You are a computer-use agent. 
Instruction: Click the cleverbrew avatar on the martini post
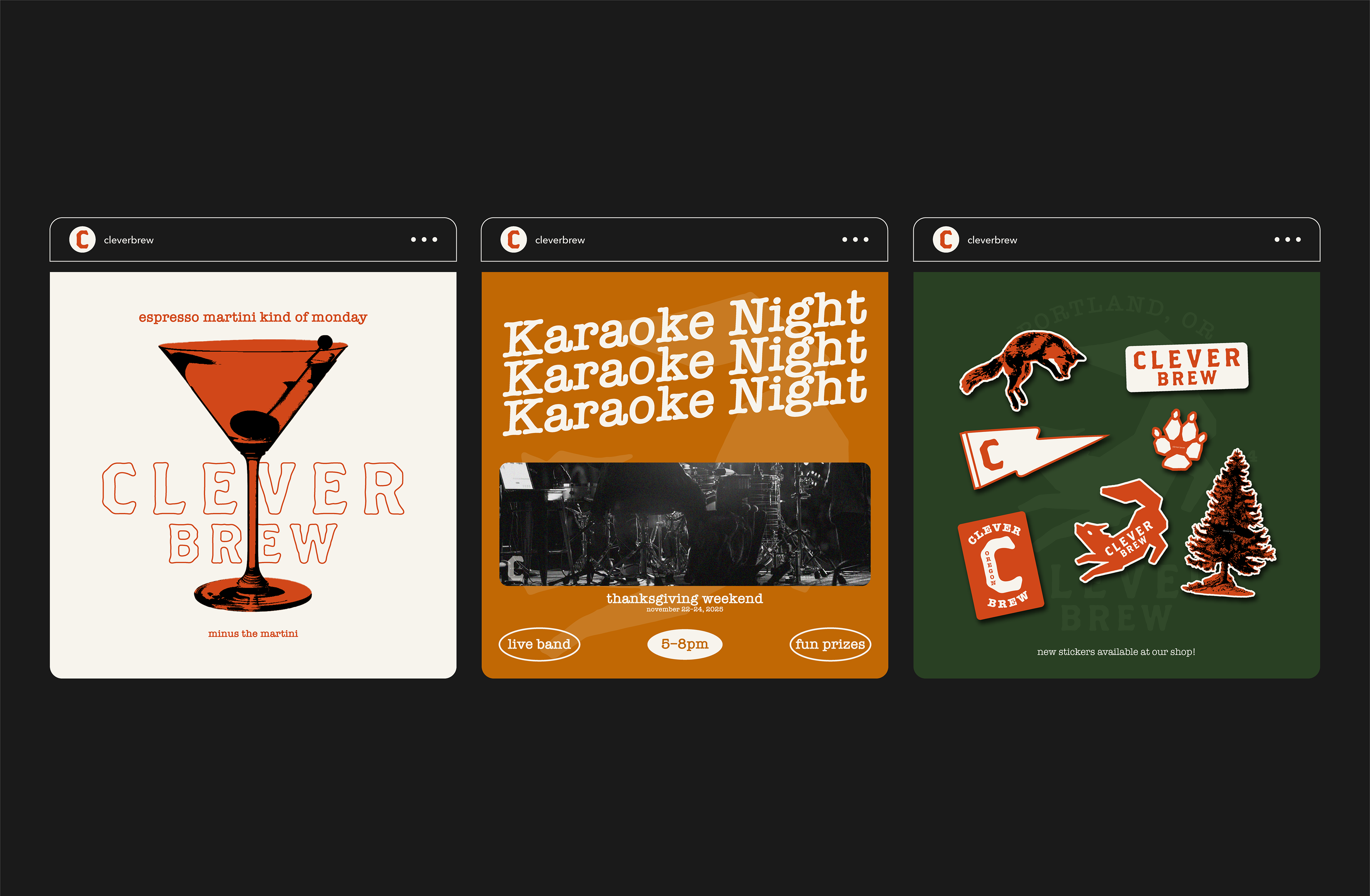pos(82,239)
